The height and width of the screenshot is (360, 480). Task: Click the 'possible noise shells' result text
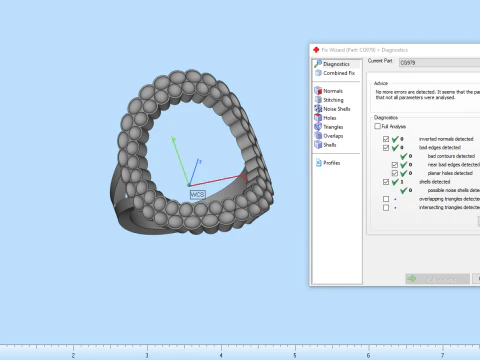[x=454, y=190]
